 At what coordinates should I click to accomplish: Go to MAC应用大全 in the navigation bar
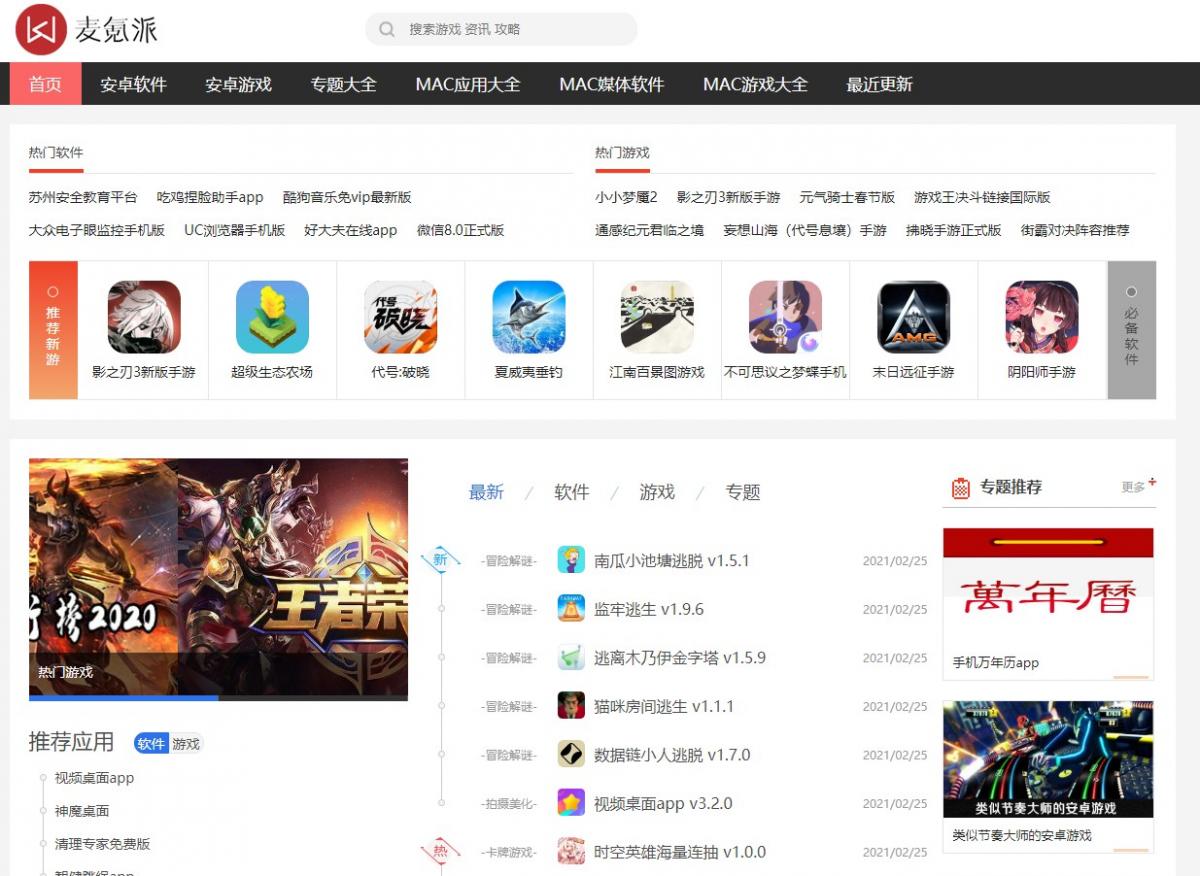(x=468, y=84)
